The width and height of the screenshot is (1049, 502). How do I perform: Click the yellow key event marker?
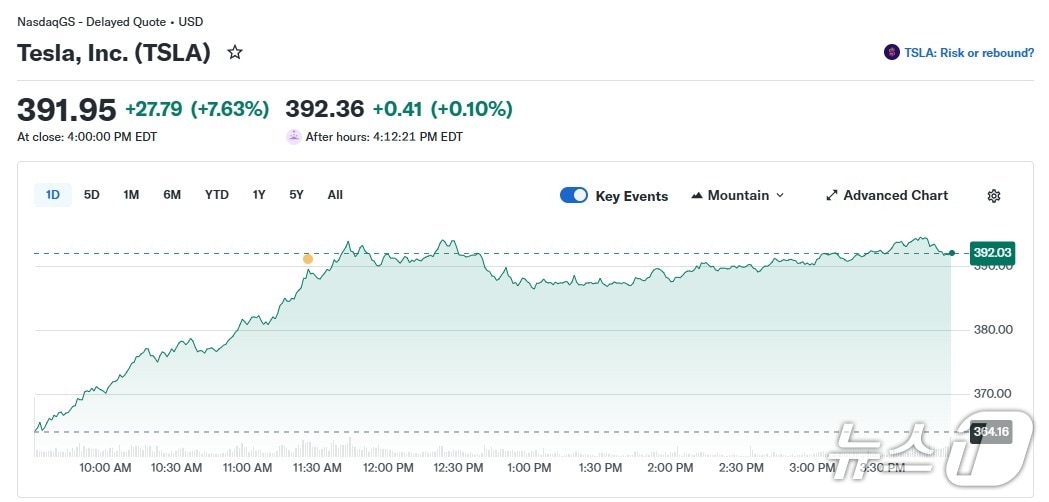pyautogui.click(x=308, y=259)
